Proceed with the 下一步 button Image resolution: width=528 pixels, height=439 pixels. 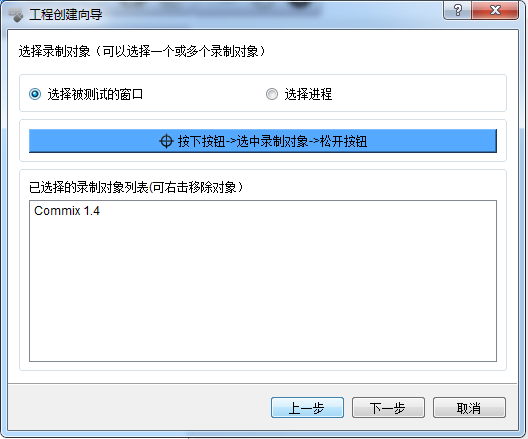[388, 408]
